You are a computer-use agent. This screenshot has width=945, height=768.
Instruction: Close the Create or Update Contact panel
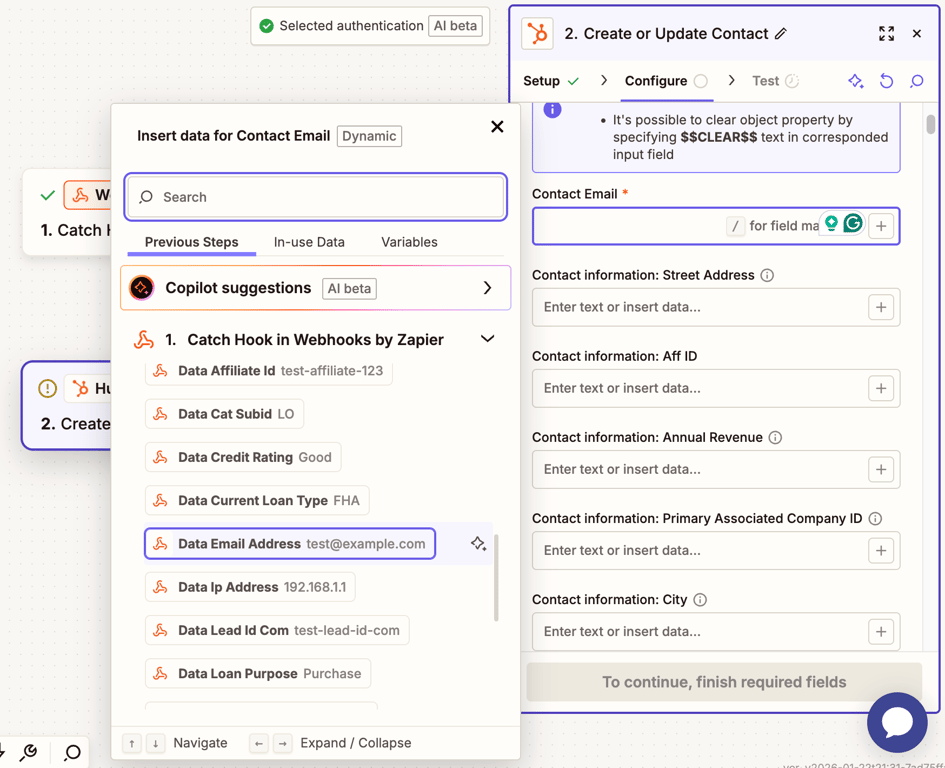click(917, 34)
